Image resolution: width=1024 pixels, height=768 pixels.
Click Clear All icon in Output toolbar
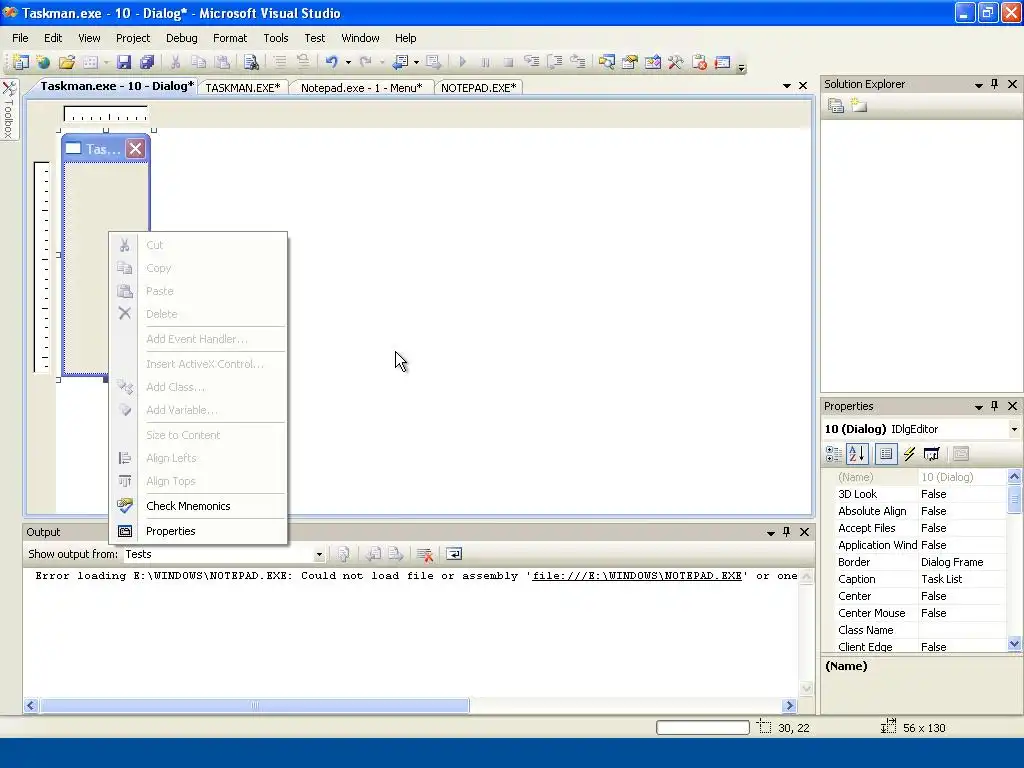(x=425, y=554)
